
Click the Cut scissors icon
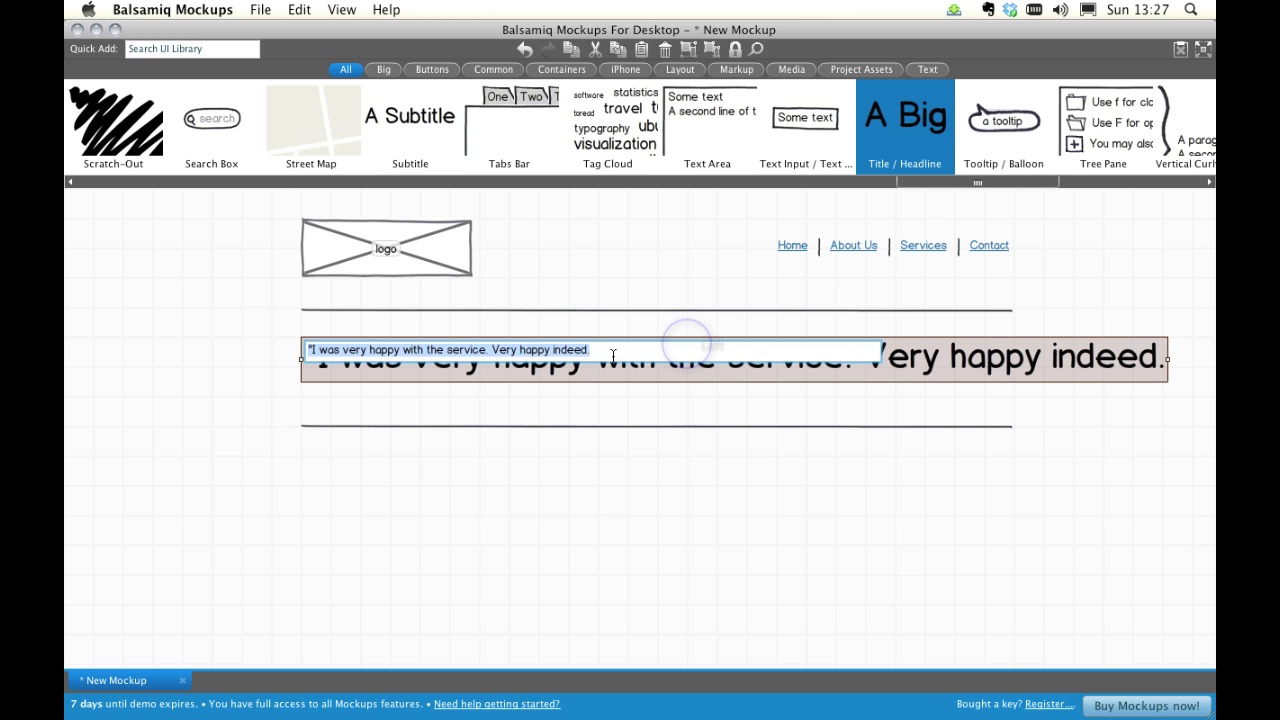[x=595, y=49]
